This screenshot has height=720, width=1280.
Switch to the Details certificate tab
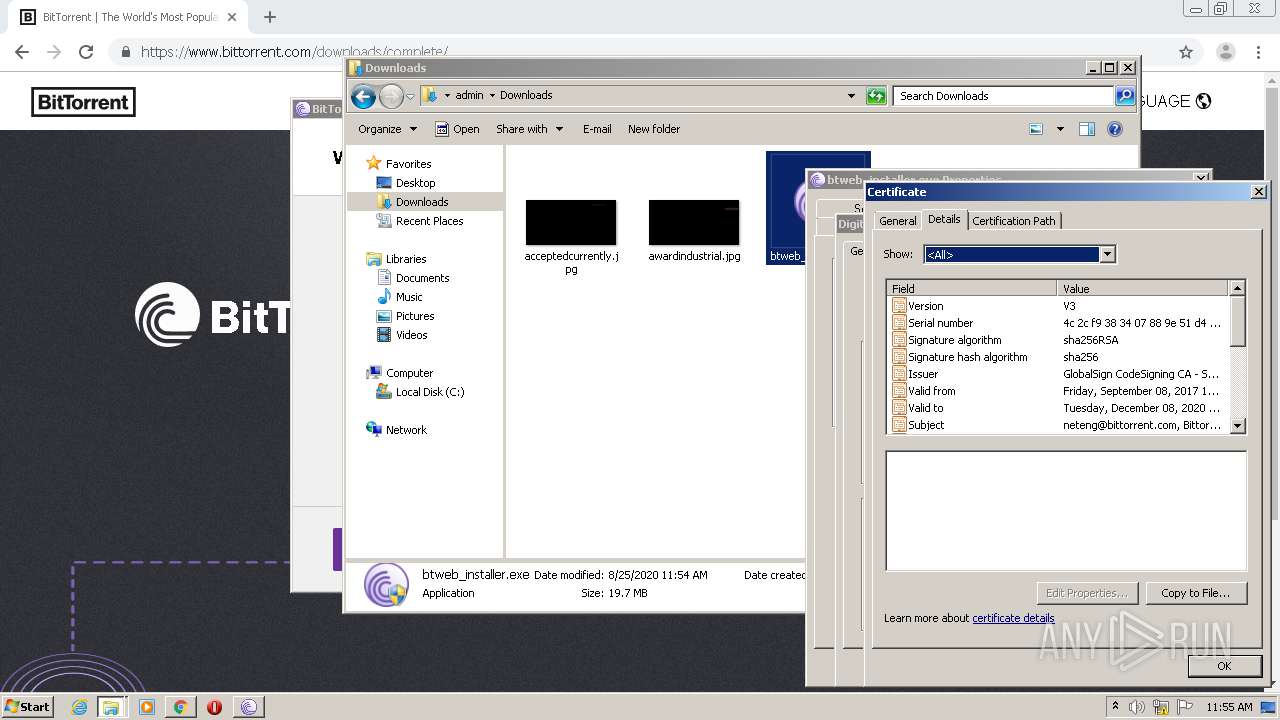click(944, 219)
